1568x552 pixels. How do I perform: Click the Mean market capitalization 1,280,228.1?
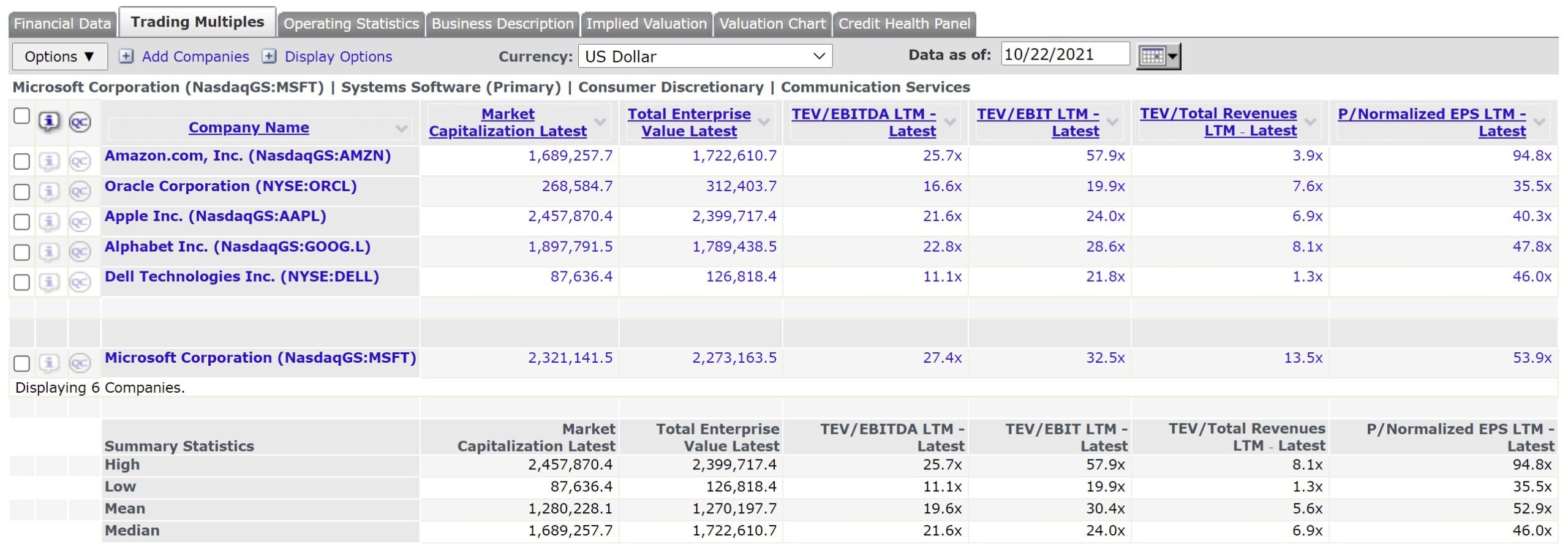tap(570, 509)
